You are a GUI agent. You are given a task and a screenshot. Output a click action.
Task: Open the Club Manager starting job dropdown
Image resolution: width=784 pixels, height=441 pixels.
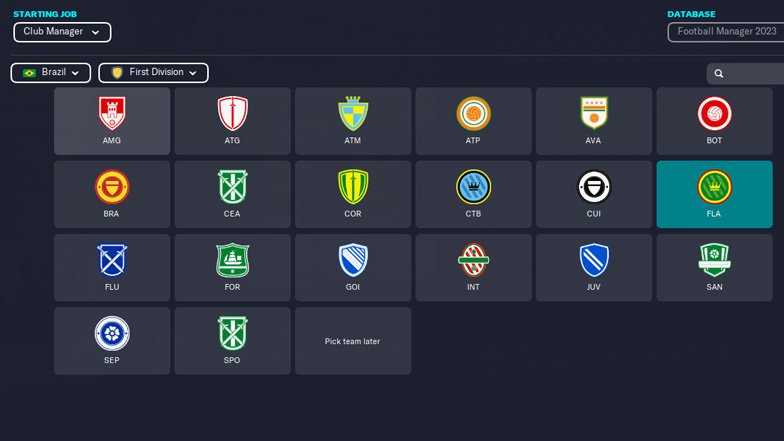62,32
